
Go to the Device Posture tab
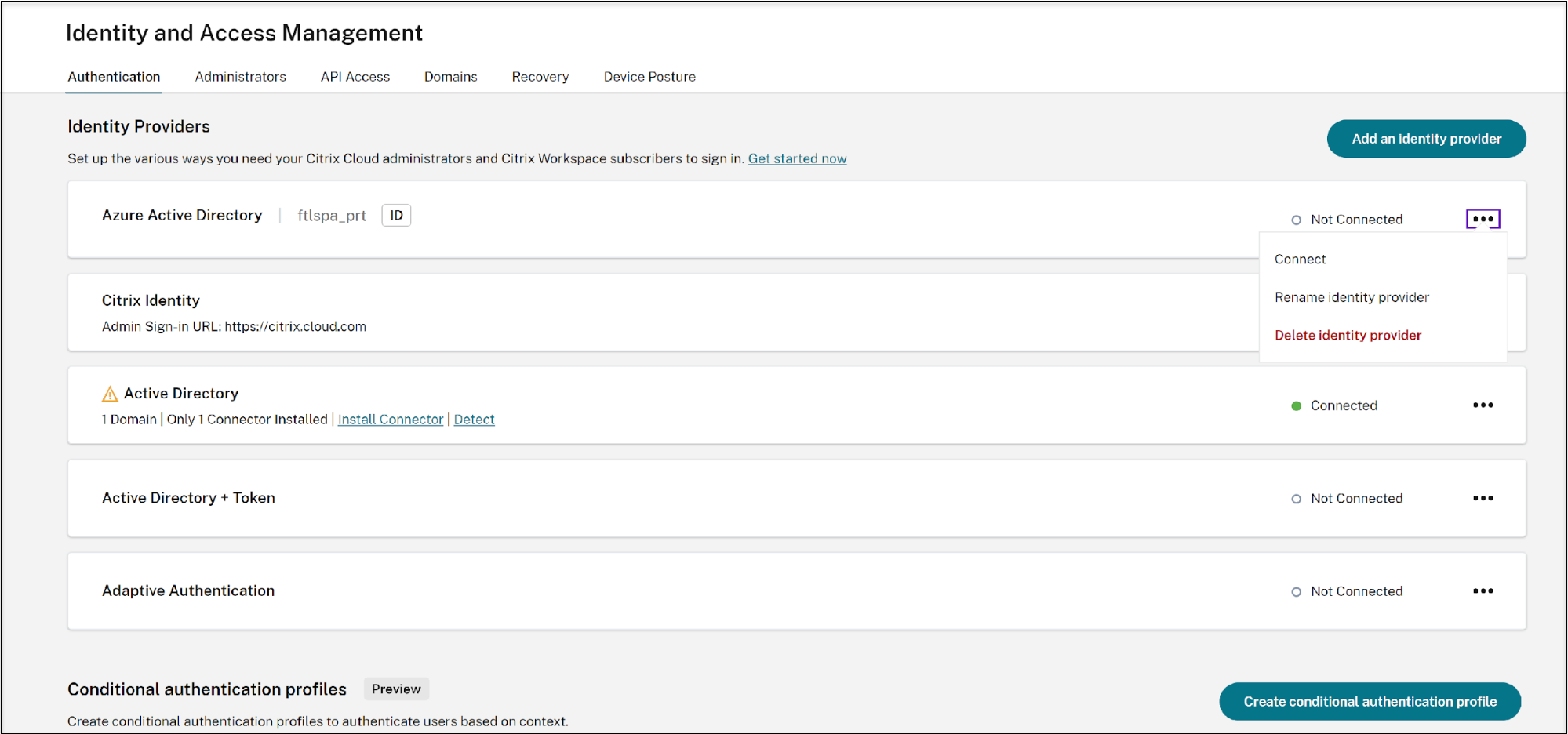click(649, 77)
